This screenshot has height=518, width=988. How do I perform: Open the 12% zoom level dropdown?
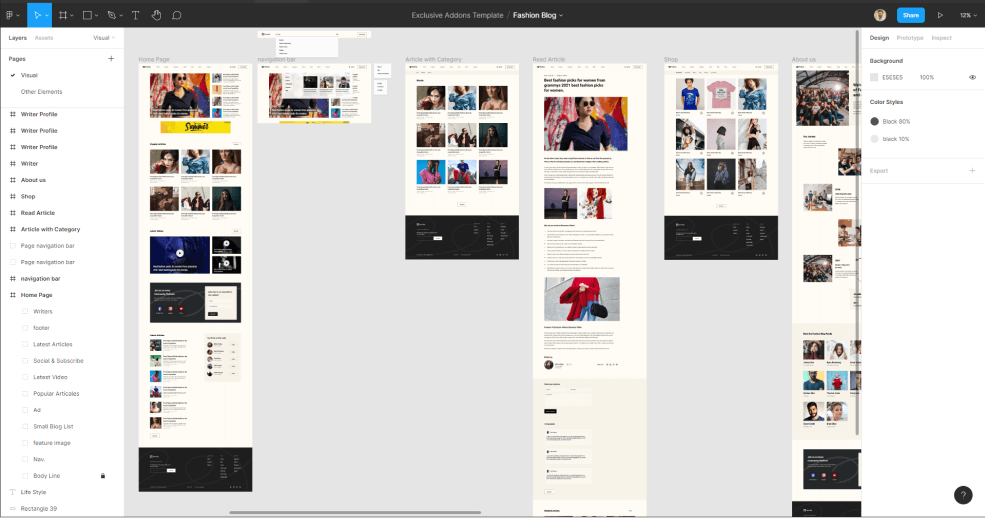coord(968,15)
